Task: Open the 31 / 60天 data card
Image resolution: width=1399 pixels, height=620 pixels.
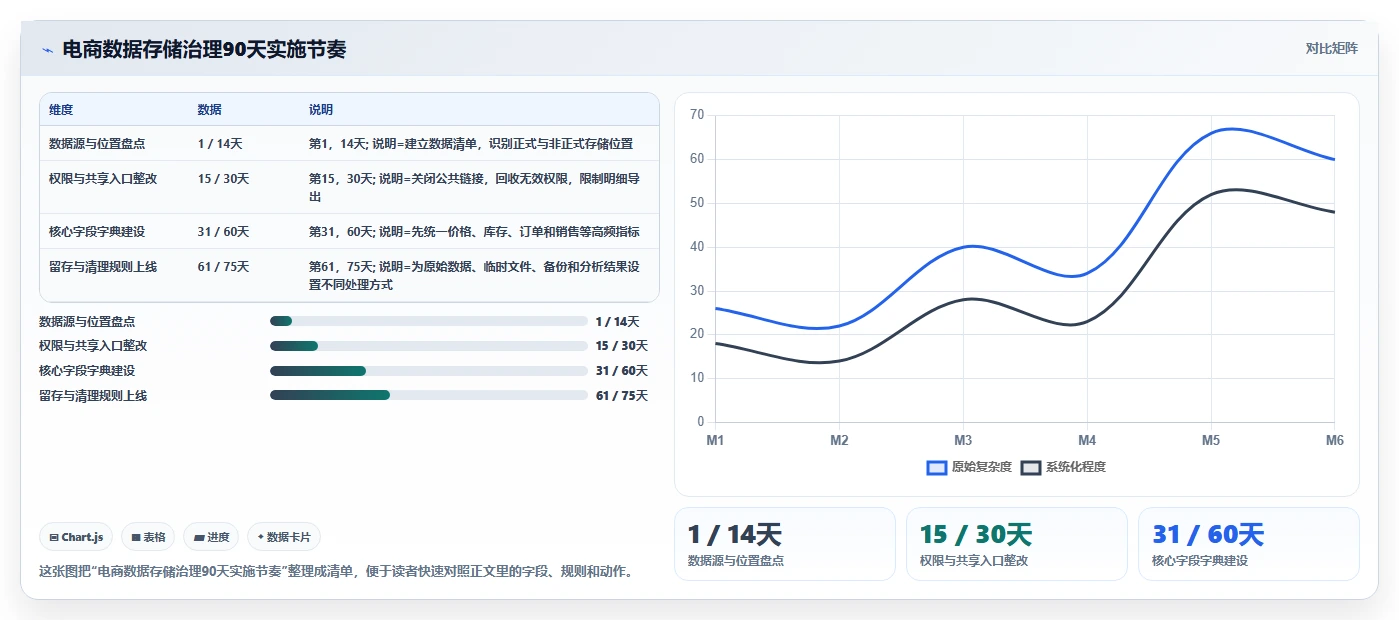Action: [1249, 544]
